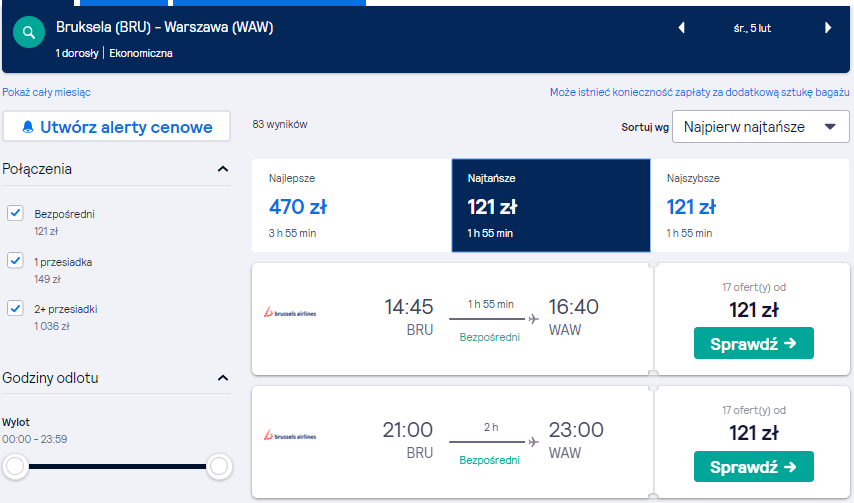Click airplane icon on 21:00 flight route
Viewport: 854px width, 503px height.
(x=533, y=442)
